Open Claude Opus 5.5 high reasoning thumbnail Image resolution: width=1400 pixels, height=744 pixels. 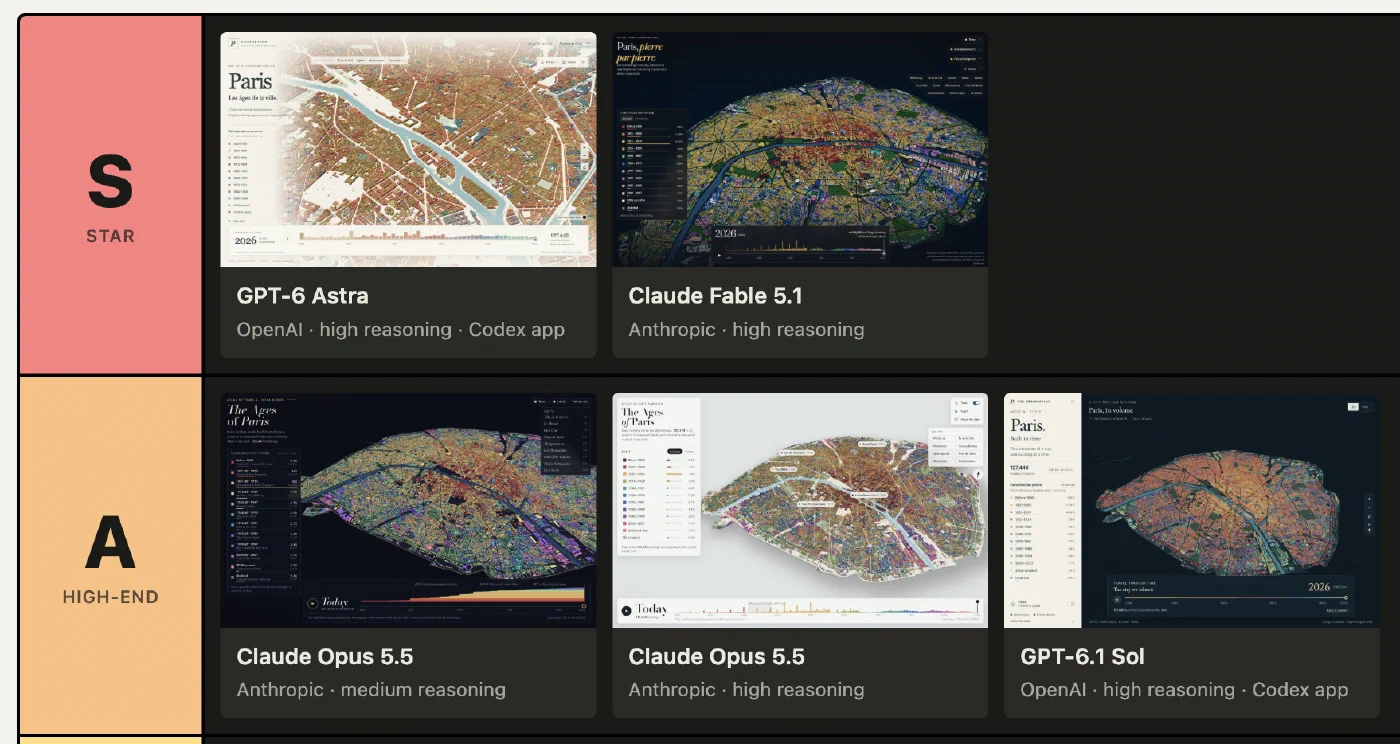800,510
